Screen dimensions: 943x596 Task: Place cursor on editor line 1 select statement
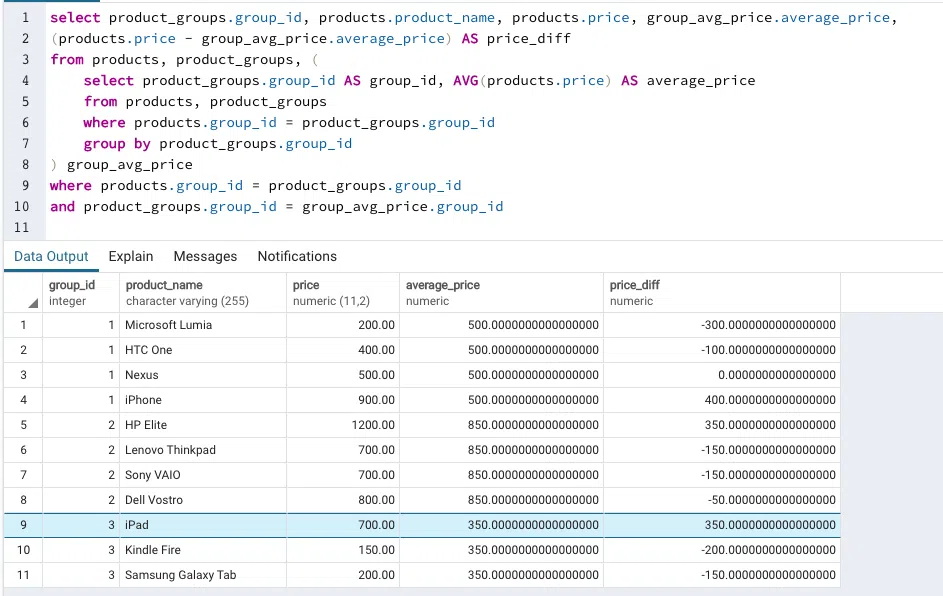click(473, 18)
